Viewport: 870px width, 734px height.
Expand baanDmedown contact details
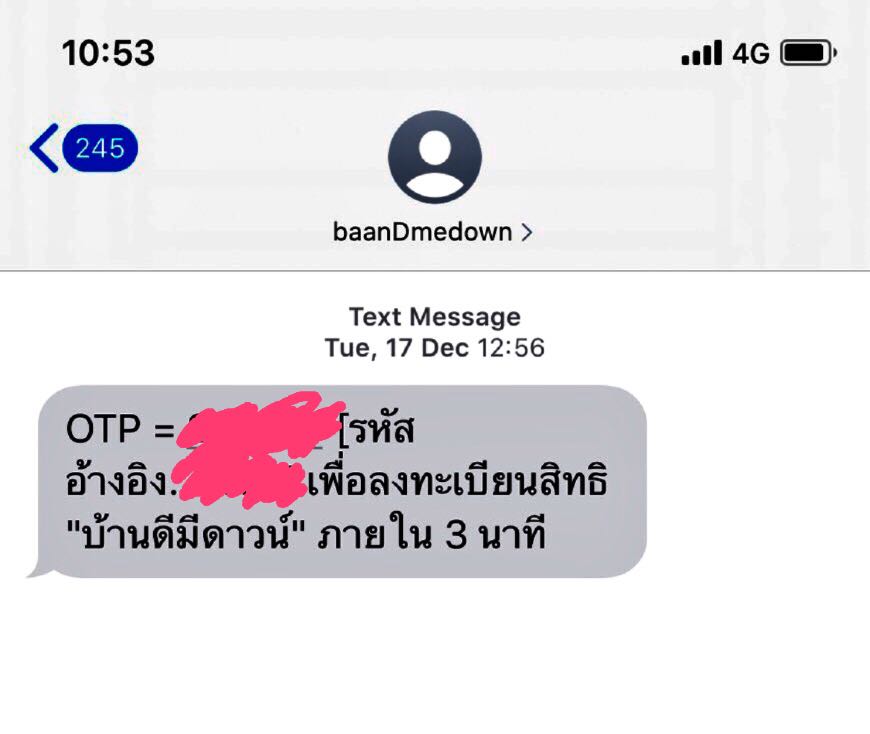pos(432,232)
